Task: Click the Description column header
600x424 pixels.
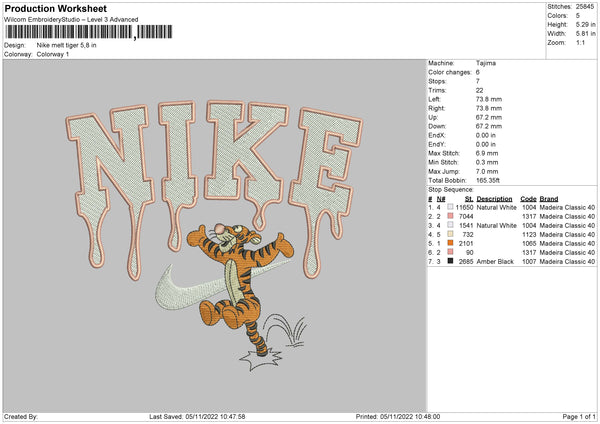Action: [x=494, y=199]
